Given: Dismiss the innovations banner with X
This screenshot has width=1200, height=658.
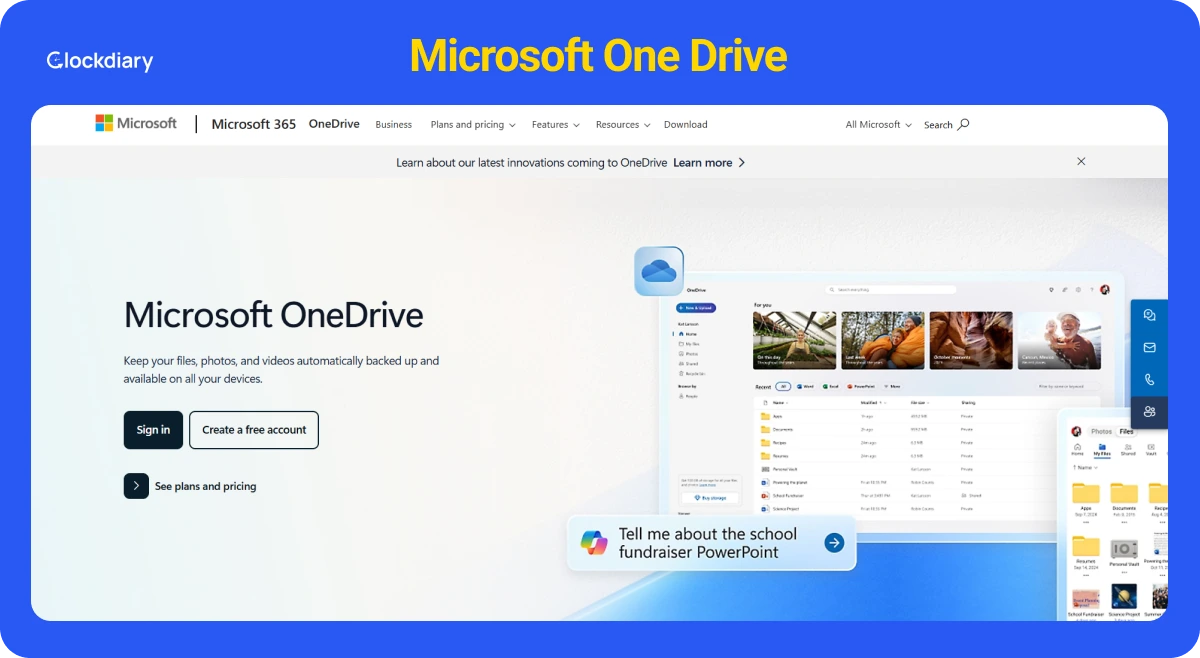Looking at the screenshot, I should (1081, 161).
